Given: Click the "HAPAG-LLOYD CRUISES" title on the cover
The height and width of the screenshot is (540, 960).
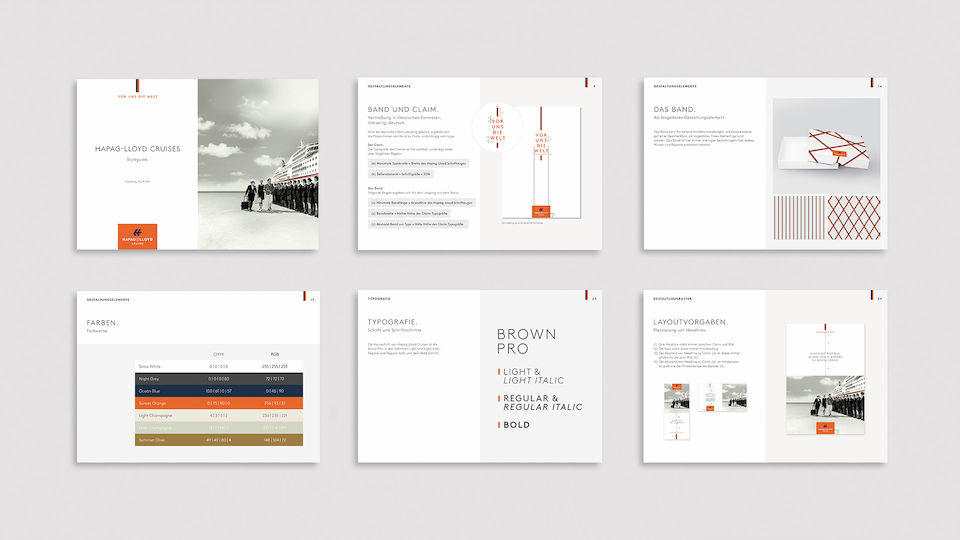Looking at the screenshot, I should tap(138, 149).
